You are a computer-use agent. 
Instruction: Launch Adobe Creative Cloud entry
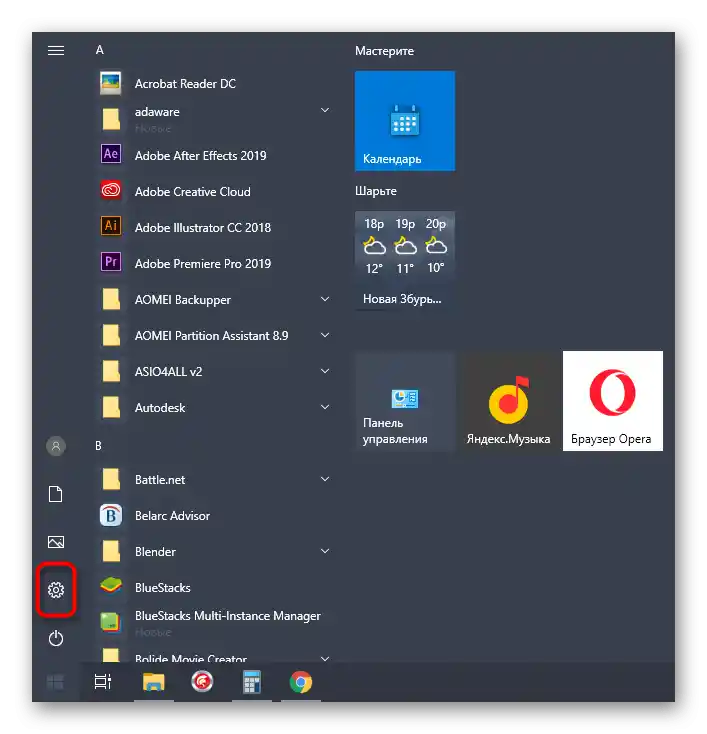coord(192,191)
